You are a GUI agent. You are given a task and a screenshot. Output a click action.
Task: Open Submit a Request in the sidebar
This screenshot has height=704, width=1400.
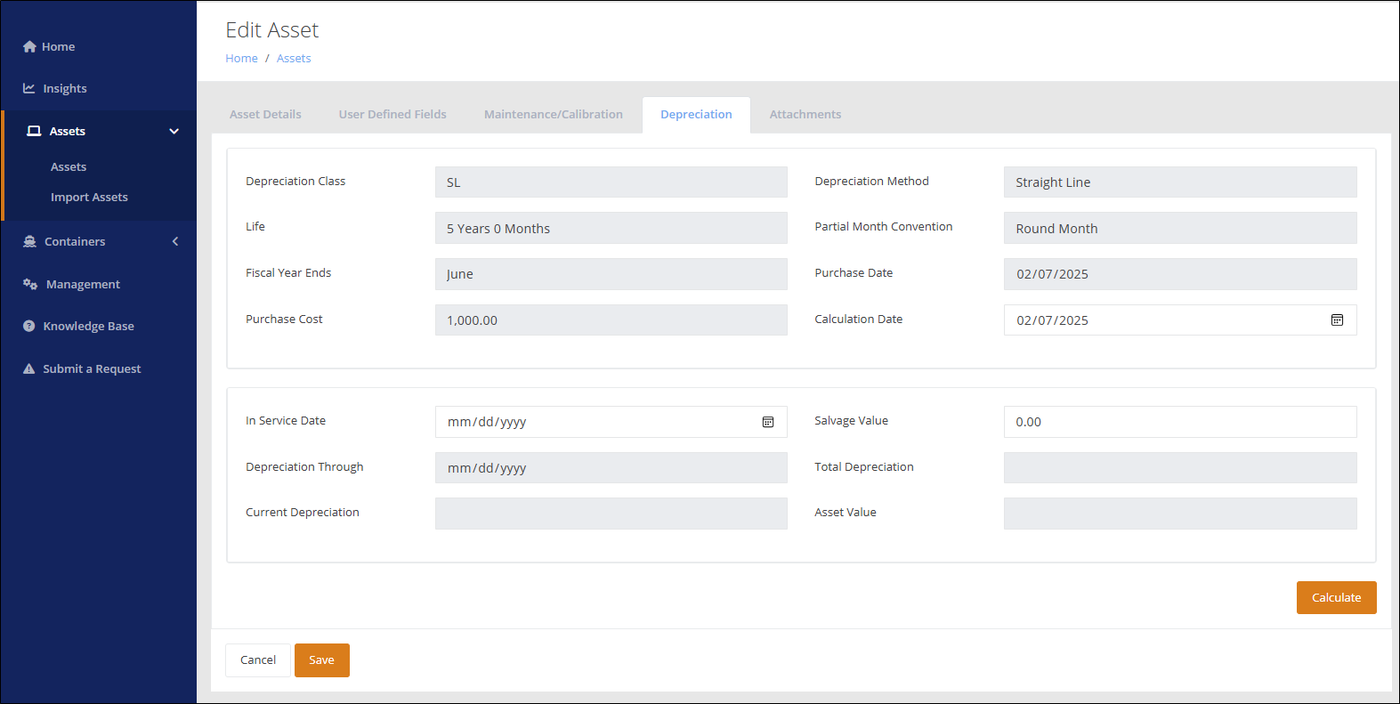click(92, 369)
